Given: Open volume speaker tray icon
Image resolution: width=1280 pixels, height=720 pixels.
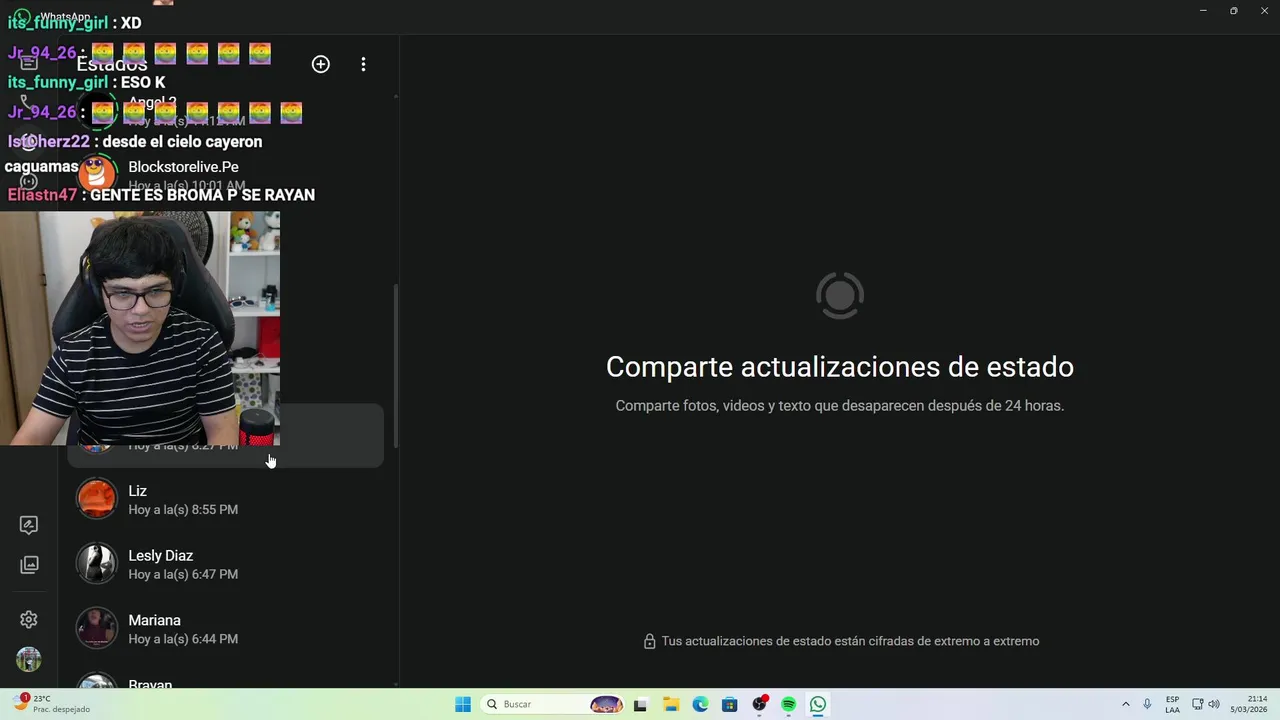Looking at the screenshot, I should point(1214,704).
